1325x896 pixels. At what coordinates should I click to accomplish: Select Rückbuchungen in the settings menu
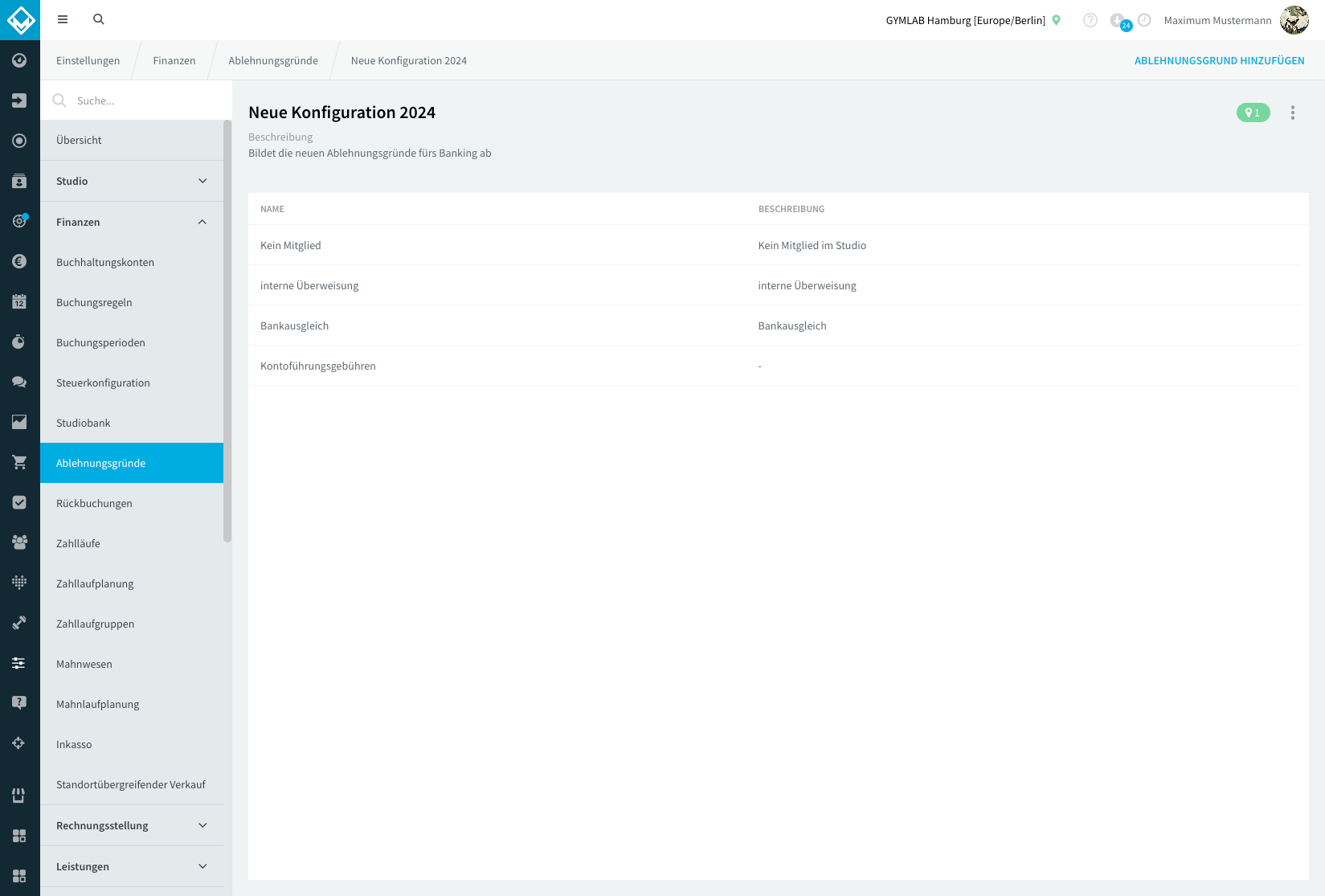(x=132, y=503)
